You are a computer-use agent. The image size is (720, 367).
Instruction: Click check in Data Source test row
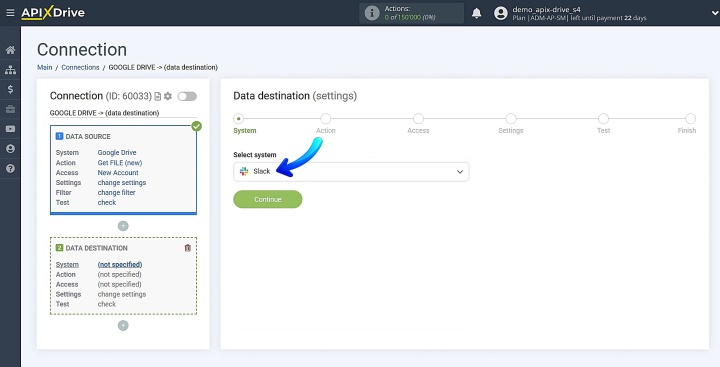click(107, 203)
